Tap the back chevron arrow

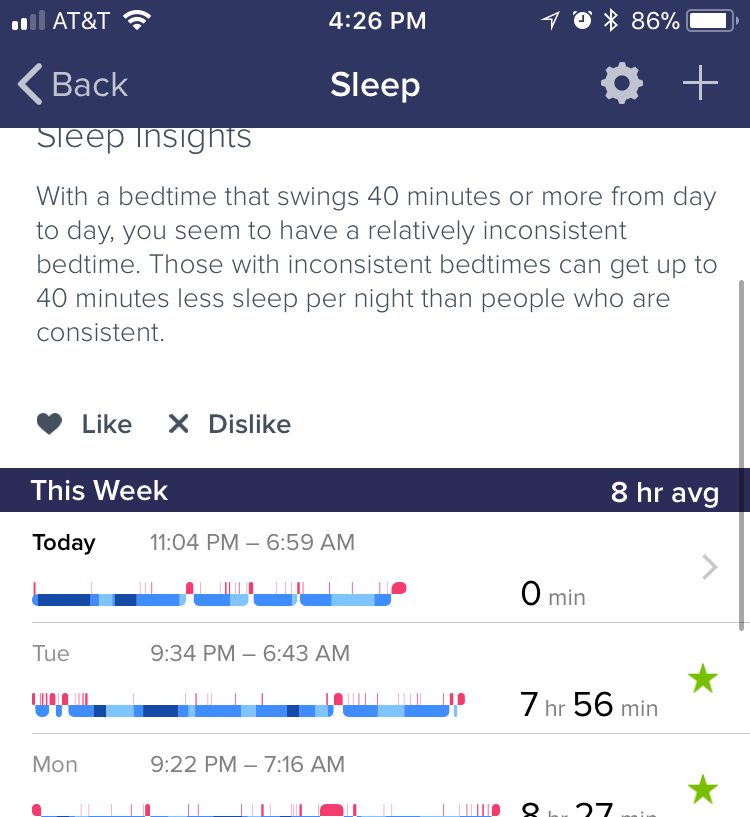point(31,85)
